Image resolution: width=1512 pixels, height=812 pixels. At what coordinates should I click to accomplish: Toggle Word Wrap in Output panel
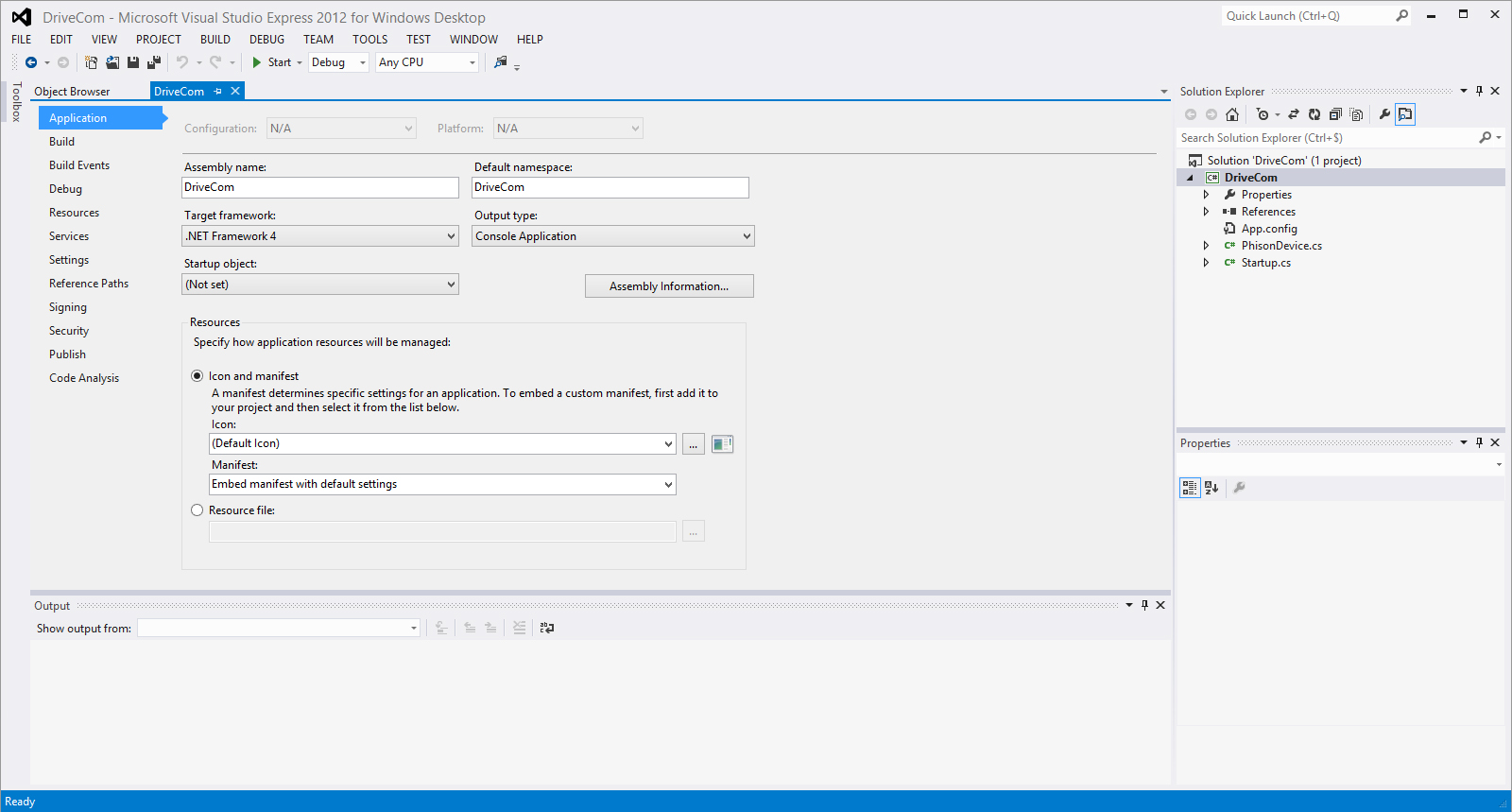[x=546, y=628]
